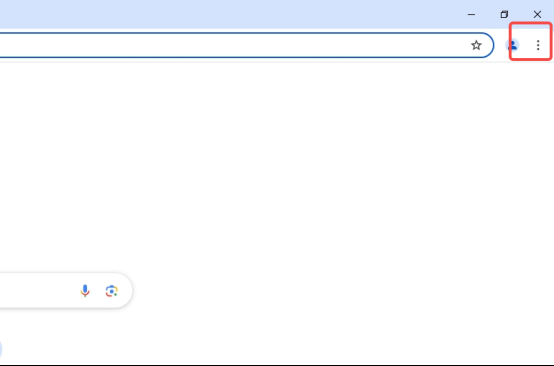This screenshot has width=554, height=366.
Task: Expand the Customize and control Chrome menu
Action: pos(538,45)
